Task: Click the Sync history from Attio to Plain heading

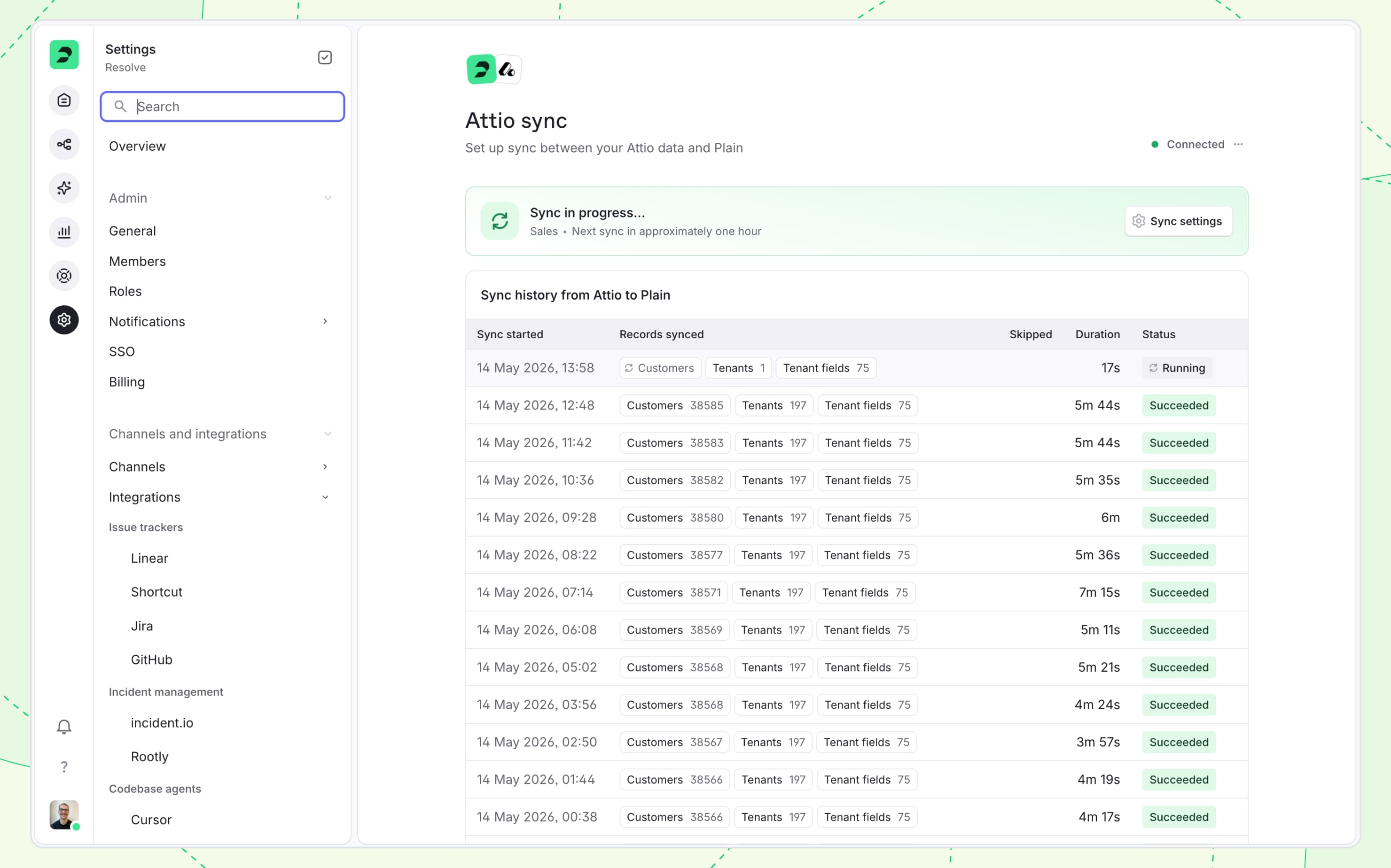Action: pos(576,295)
